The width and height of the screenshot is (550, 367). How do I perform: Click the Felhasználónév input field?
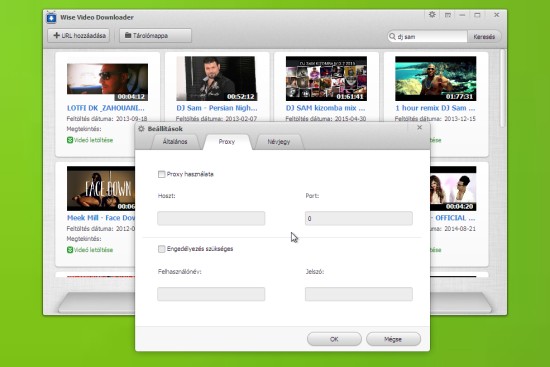tap(211, 294)
